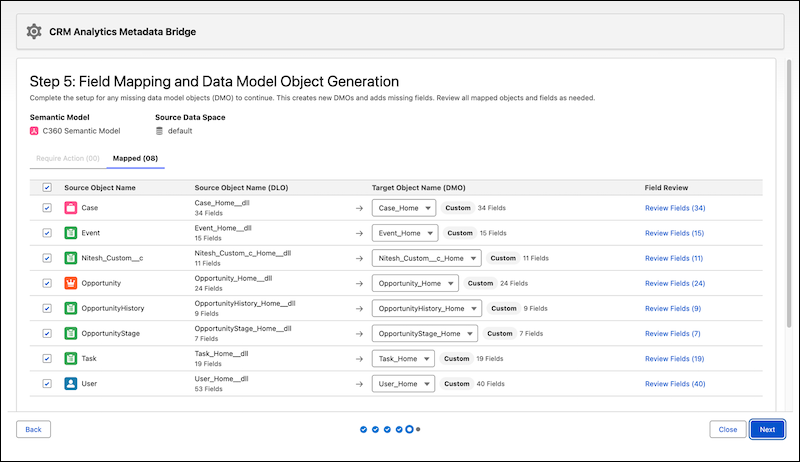Click the OpportunityStage object icon
This screenshot has width=800, height=462.
coord(71,333)
